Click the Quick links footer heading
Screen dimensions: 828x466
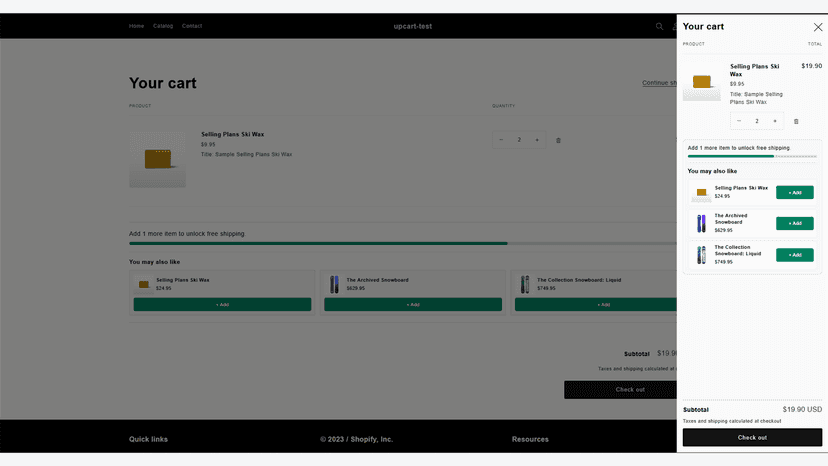[148, 439]
